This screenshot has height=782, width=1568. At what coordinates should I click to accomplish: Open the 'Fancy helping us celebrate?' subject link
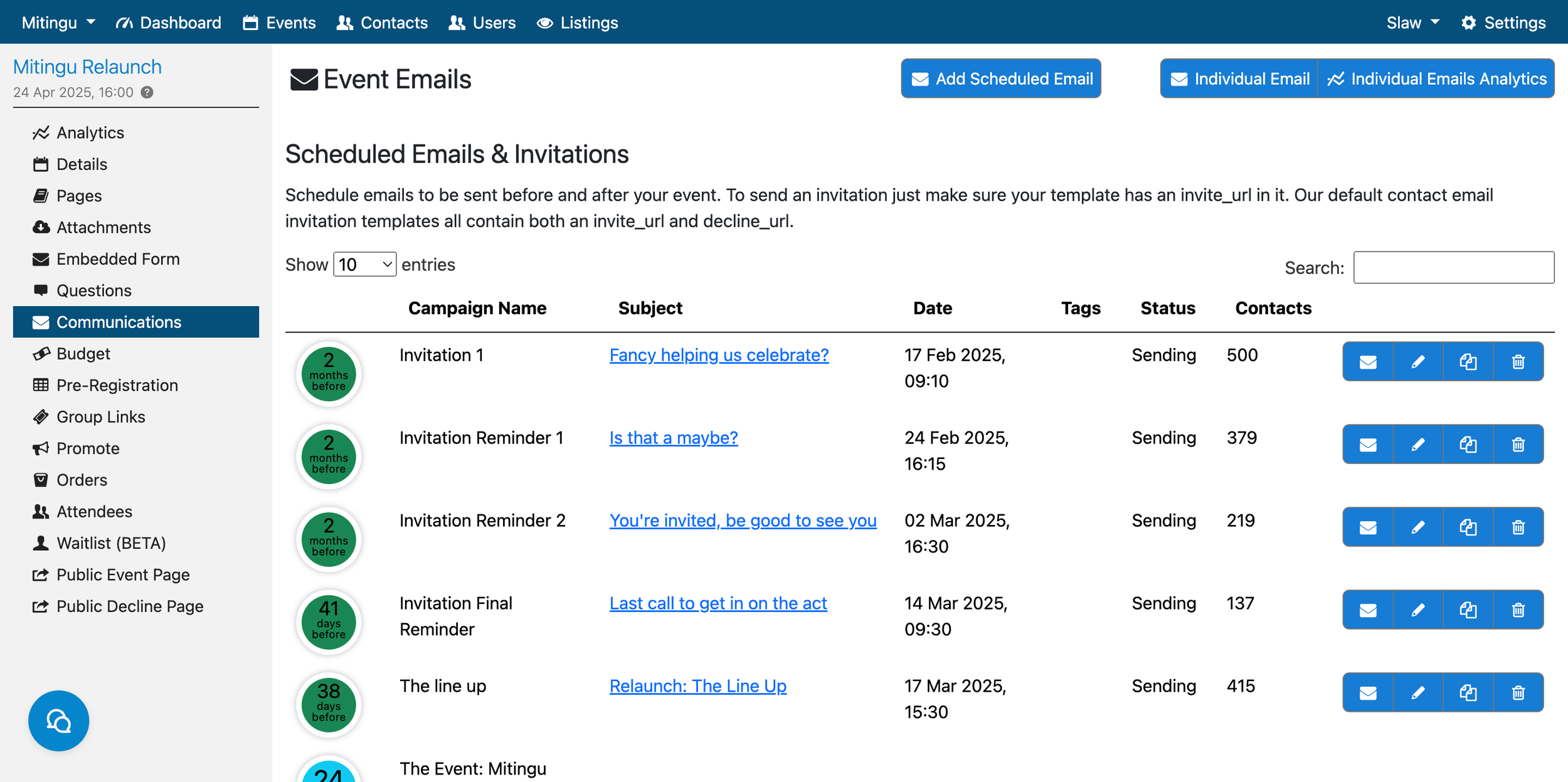(x=719, y=355)
